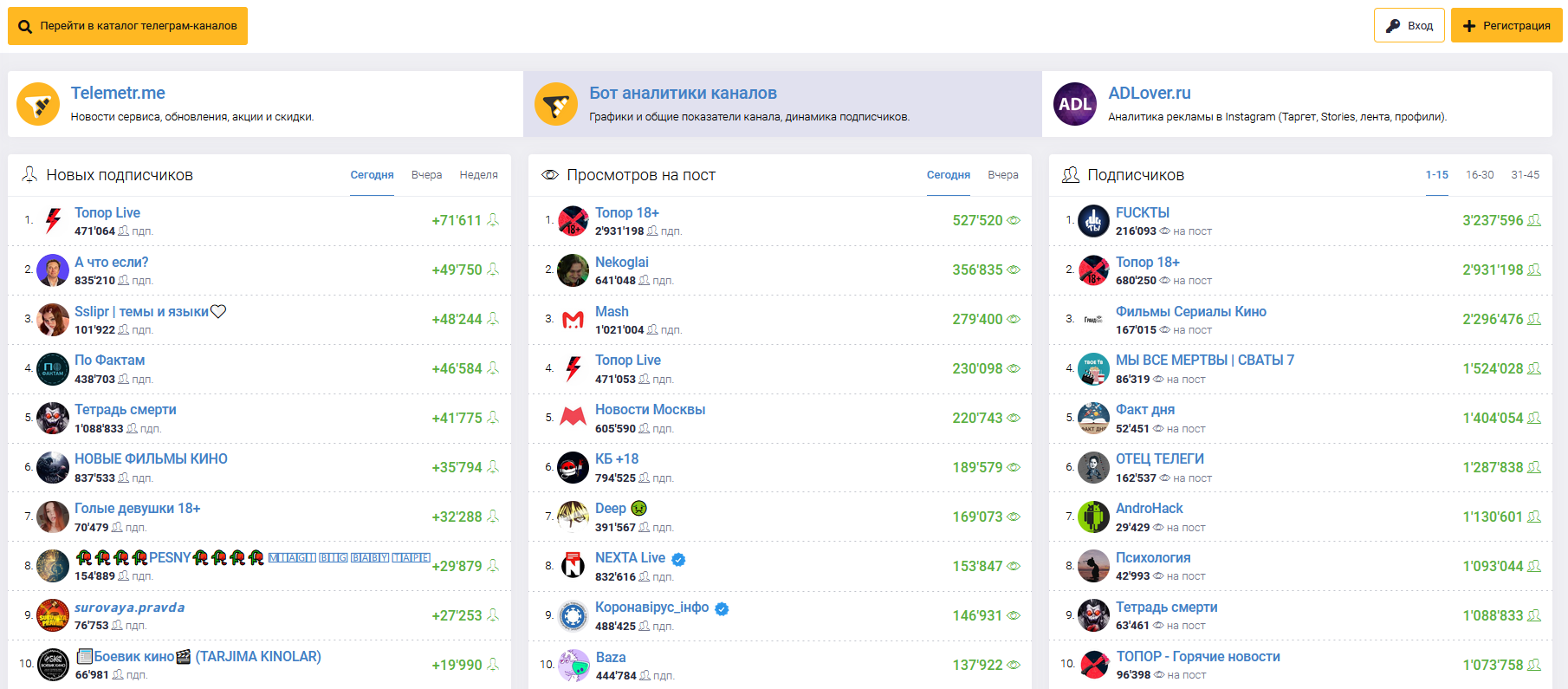Viewport: 1568px width, 689px height.
Task: Click the surovaya.pravda channel avatar
Action: click(53, 615)
